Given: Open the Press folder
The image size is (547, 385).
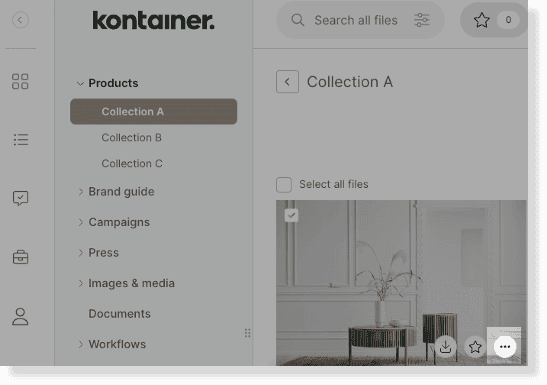Looking at the screenshot, I should [104, 252].
